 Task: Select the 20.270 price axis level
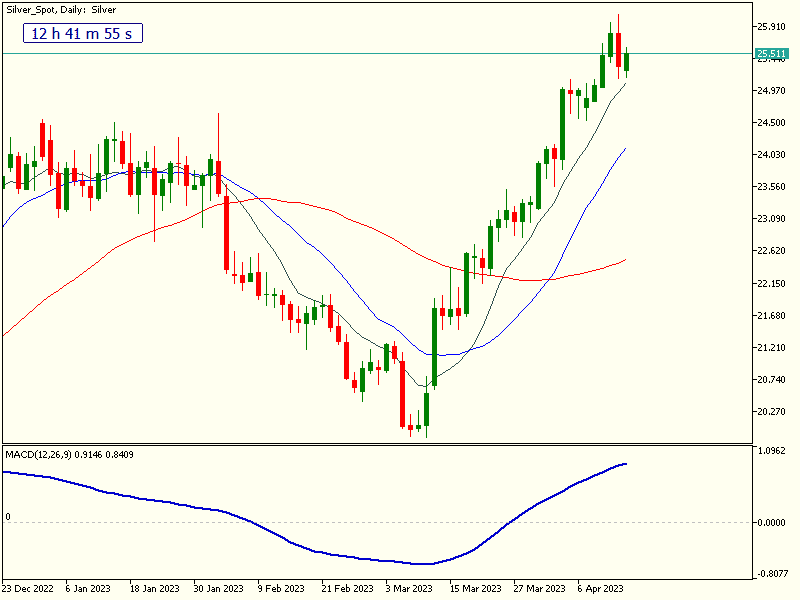click(x=771, y=412)
